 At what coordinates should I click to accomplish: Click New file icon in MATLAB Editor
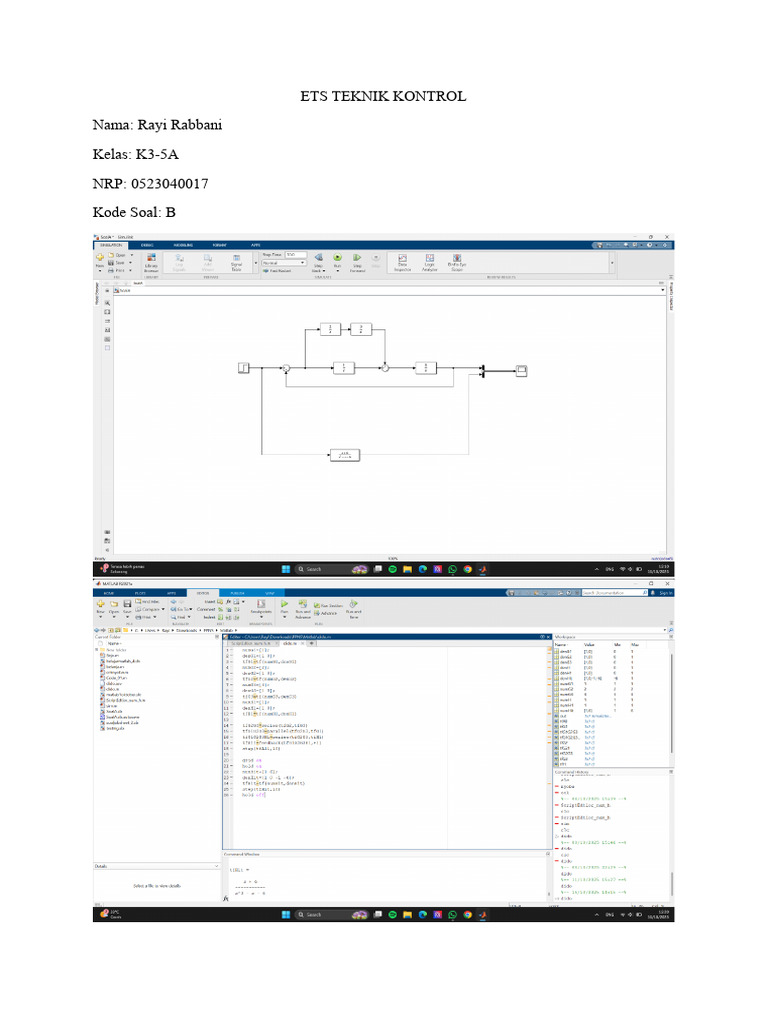(101, 607)
